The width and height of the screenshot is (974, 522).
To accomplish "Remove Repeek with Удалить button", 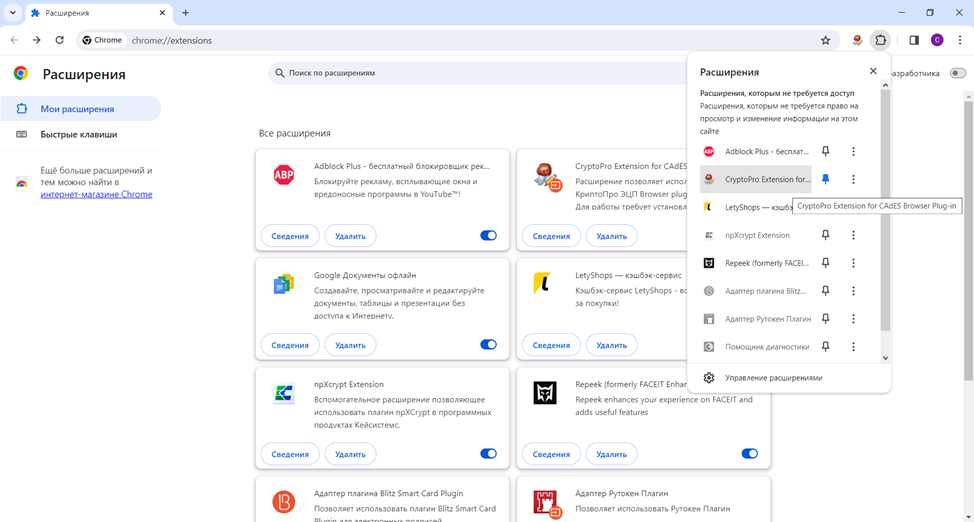I will point(611,454).
